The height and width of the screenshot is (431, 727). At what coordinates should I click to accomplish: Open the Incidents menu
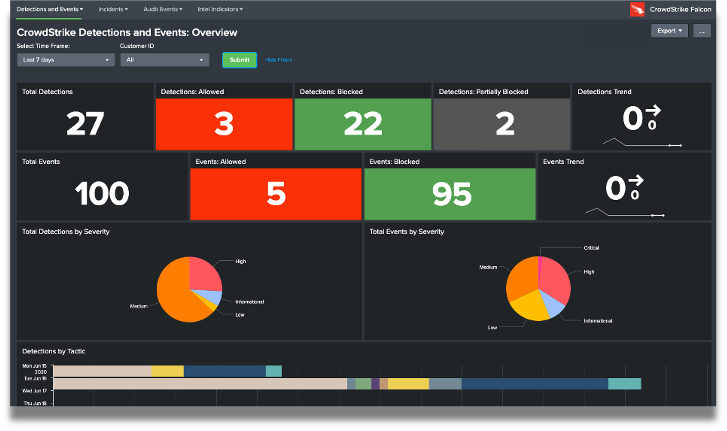[113, 9]
